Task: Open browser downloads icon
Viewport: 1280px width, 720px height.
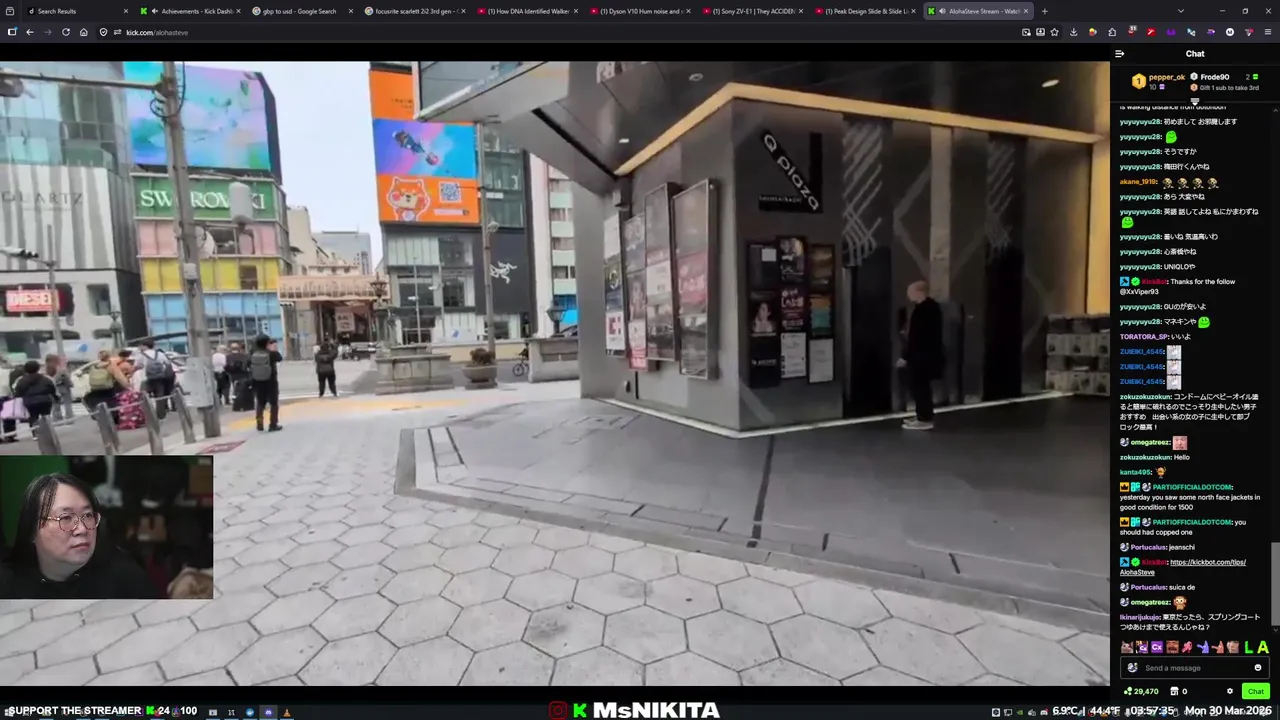Action: click(x=1074, y=32)
